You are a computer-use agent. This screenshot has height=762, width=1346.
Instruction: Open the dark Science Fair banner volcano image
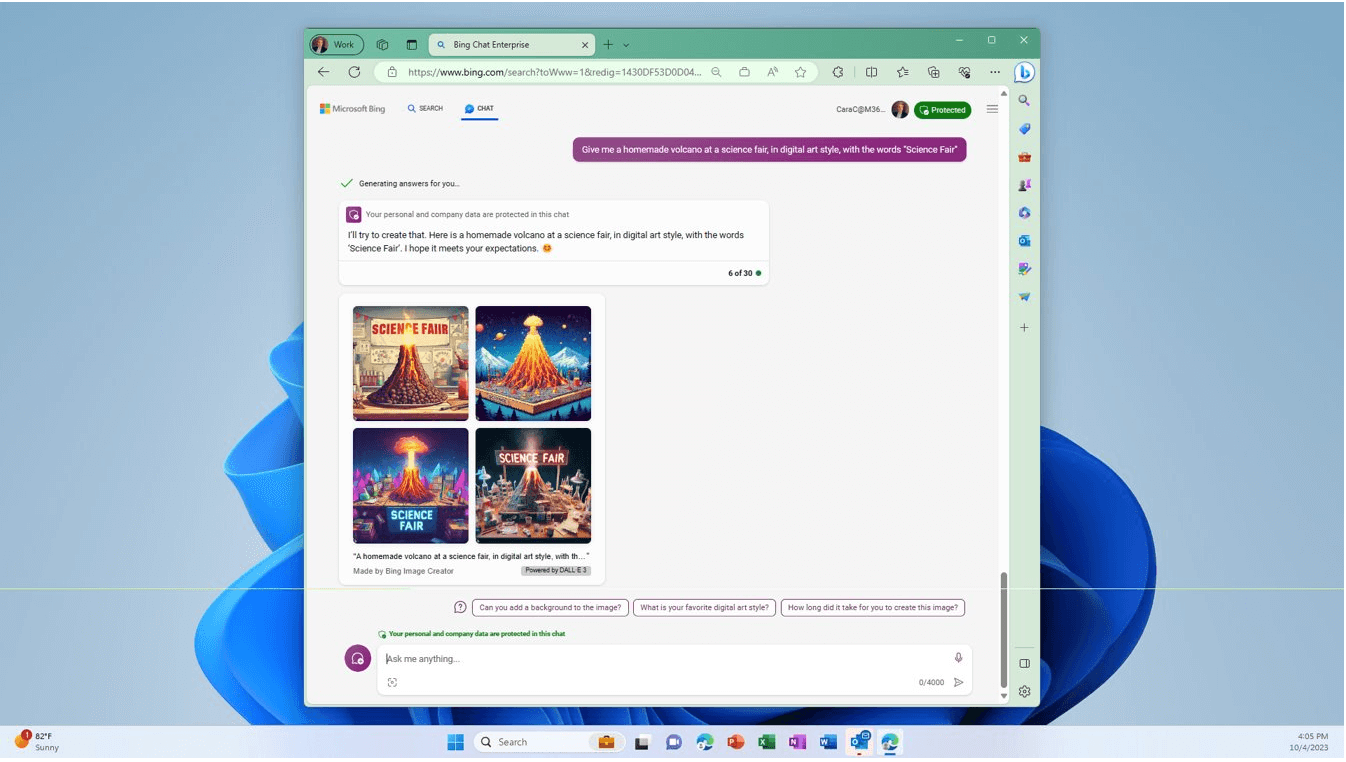(533, 486)
